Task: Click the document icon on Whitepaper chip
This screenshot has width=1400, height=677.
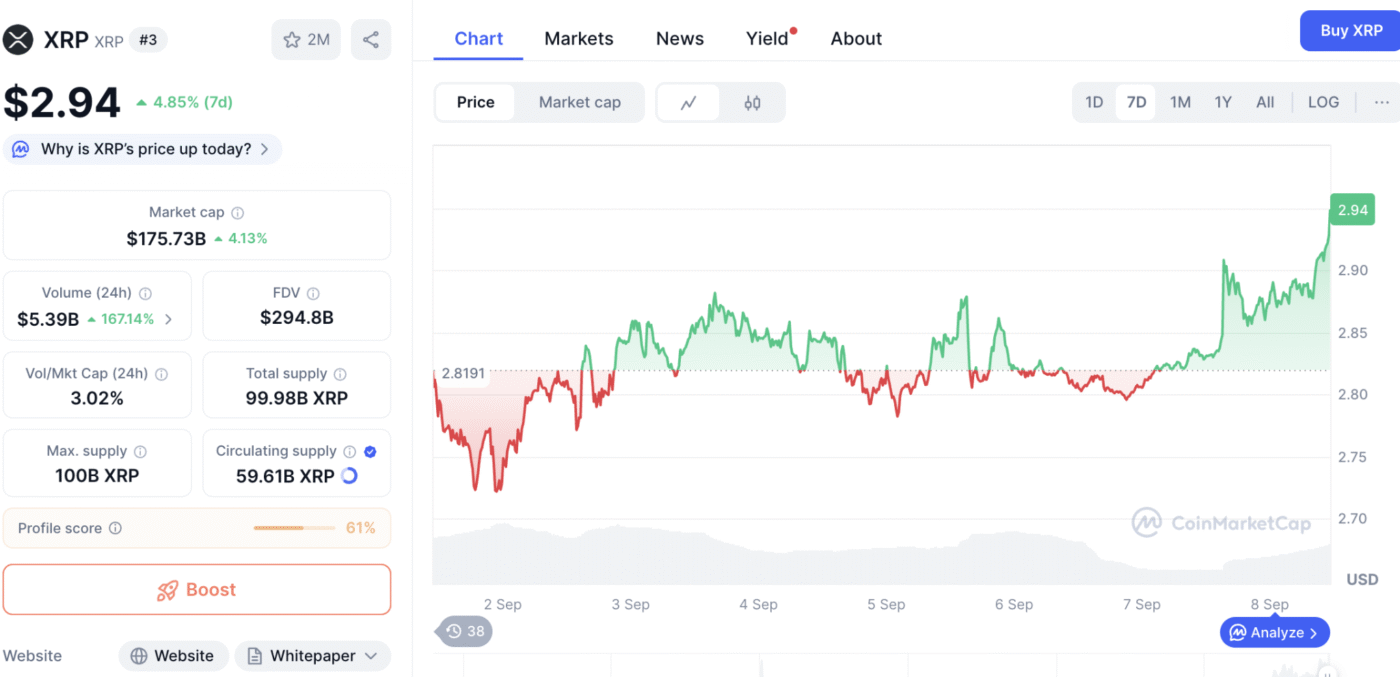Action: click(x=254, y=656)
